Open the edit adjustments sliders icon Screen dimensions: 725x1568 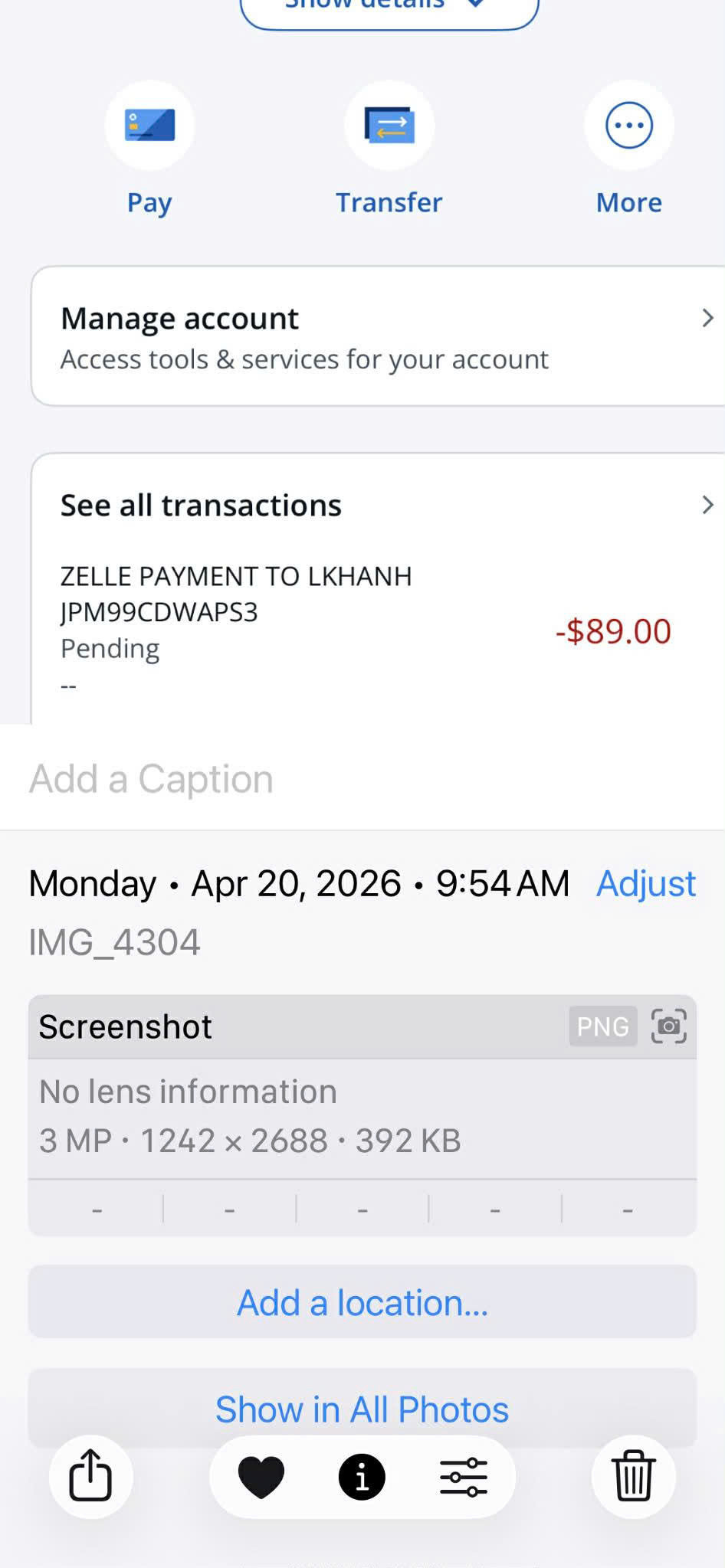(463, 1477)
